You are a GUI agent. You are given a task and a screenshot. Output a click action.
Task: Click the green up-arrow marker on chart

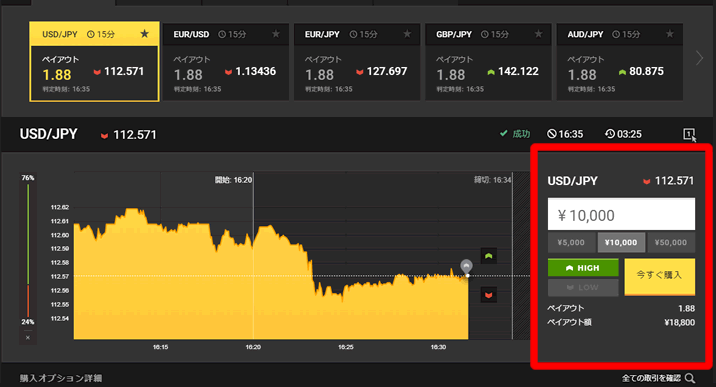(x=489, y=256)
